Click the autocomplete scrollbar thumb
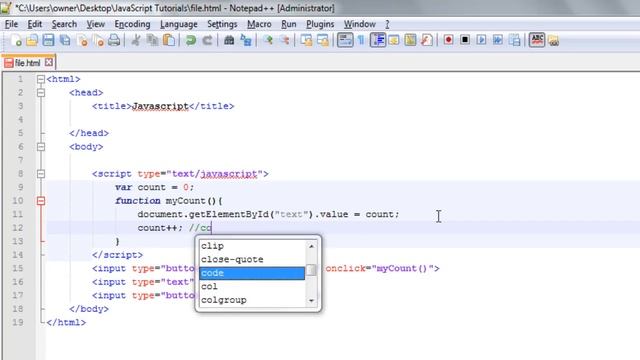 (311, 270)
